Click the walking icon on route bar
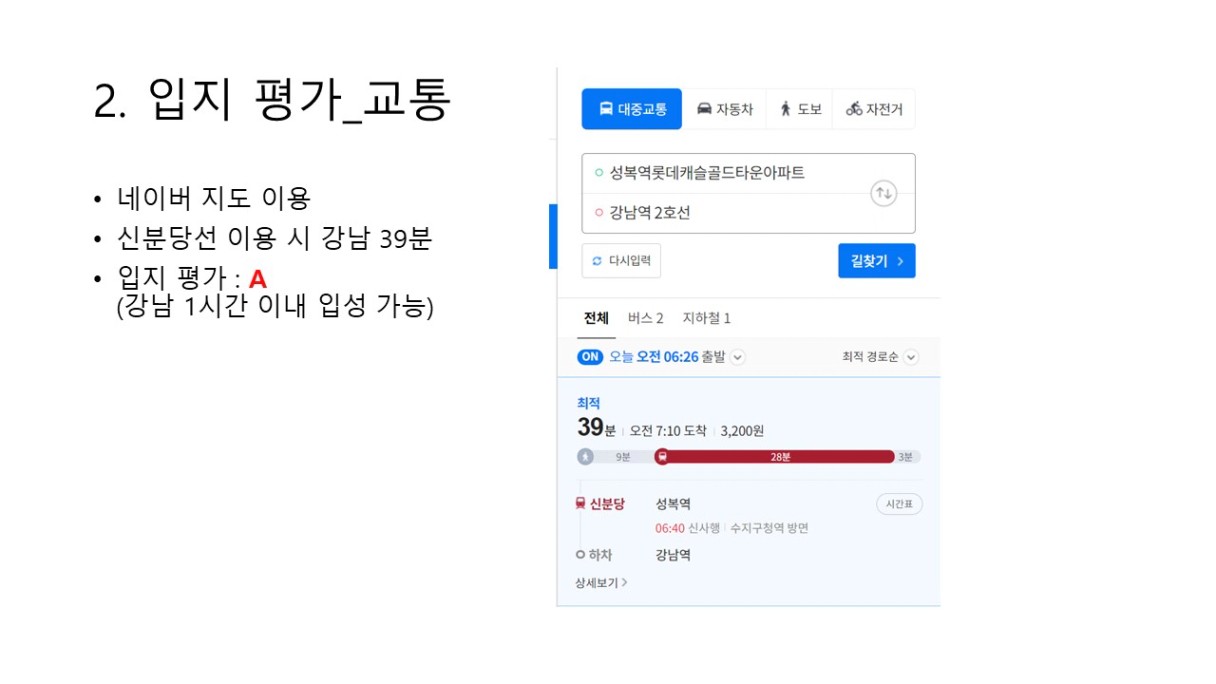The width and height of the screenshot is (1216, 684). point(586,457)
